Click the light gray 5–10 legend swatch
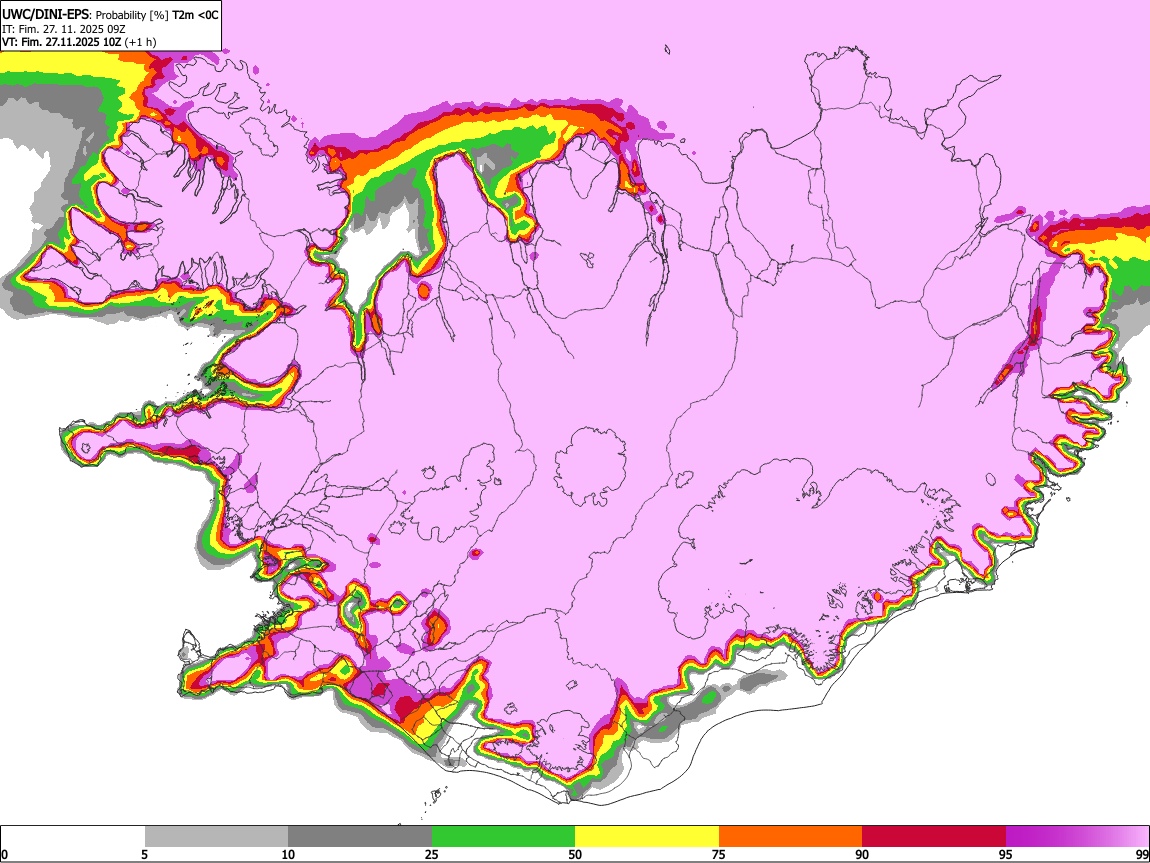This screenshot has width=1150, height=863. 216,837
